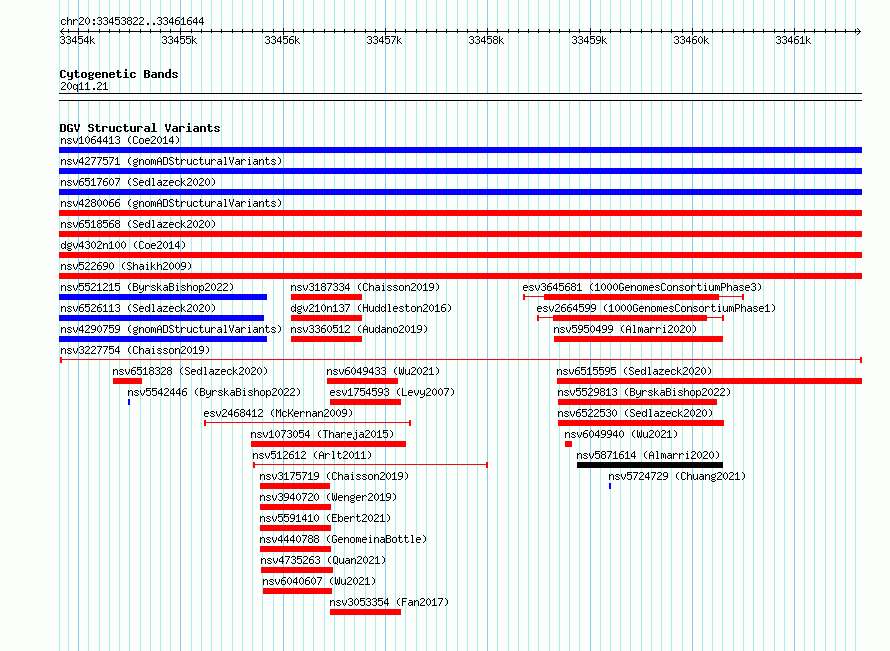
Task: Click the nsv6040607 (Wu2021) label
Action: [319, 581]
